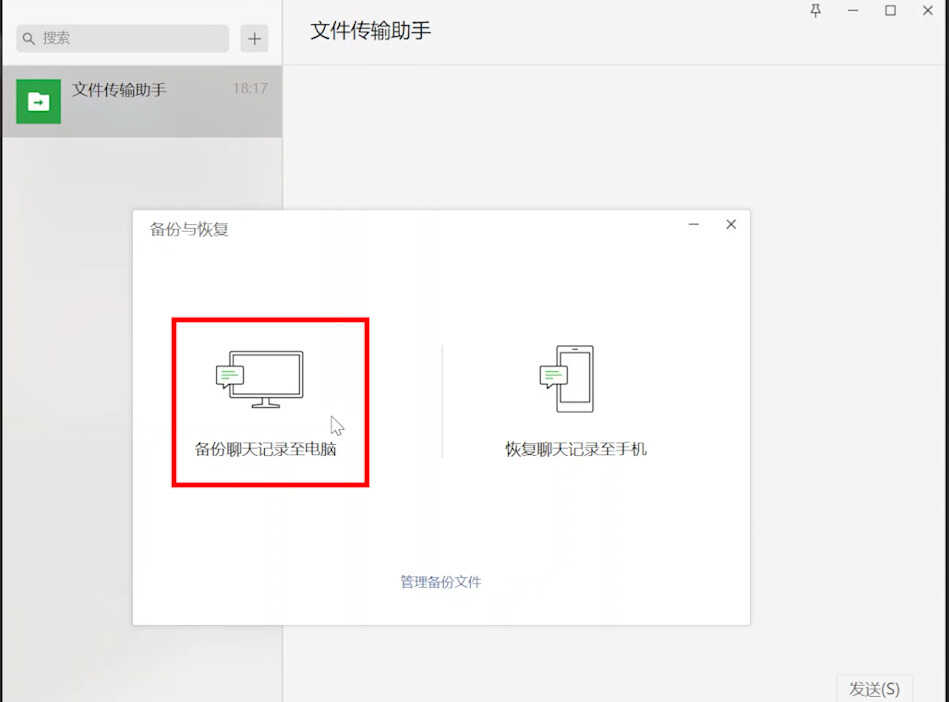Viewport: 949px width, 702px height.
Task: Click the magnifier icon in search box
Action: pos(29,39)
